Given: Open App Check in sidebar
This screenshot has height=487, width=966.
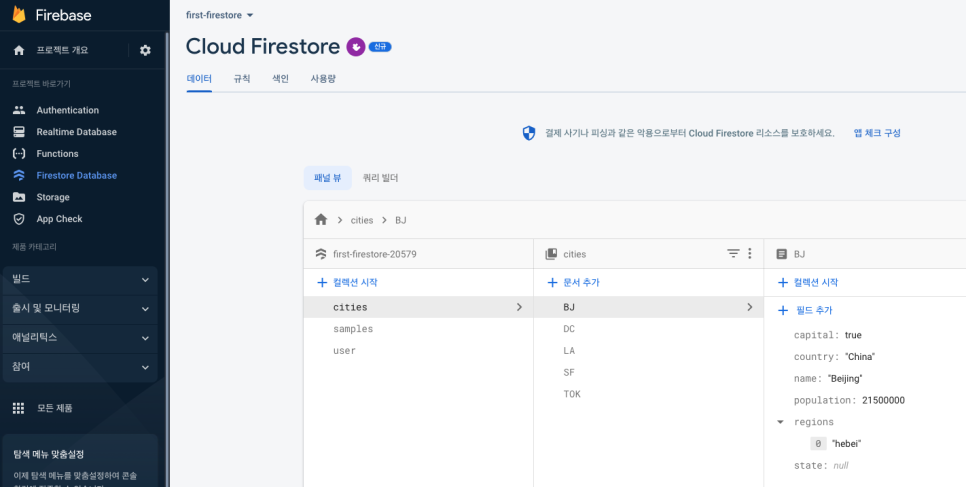Looking at the screenshot, I should coord(59,219).
